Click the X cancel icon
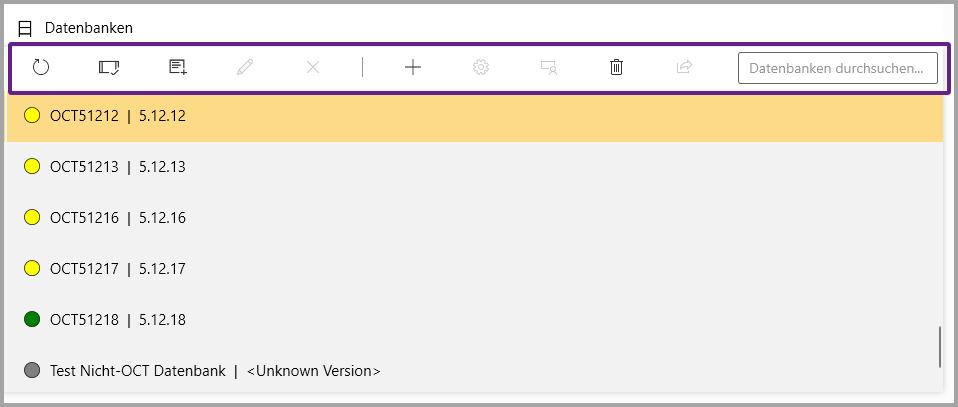 point(313,68)
